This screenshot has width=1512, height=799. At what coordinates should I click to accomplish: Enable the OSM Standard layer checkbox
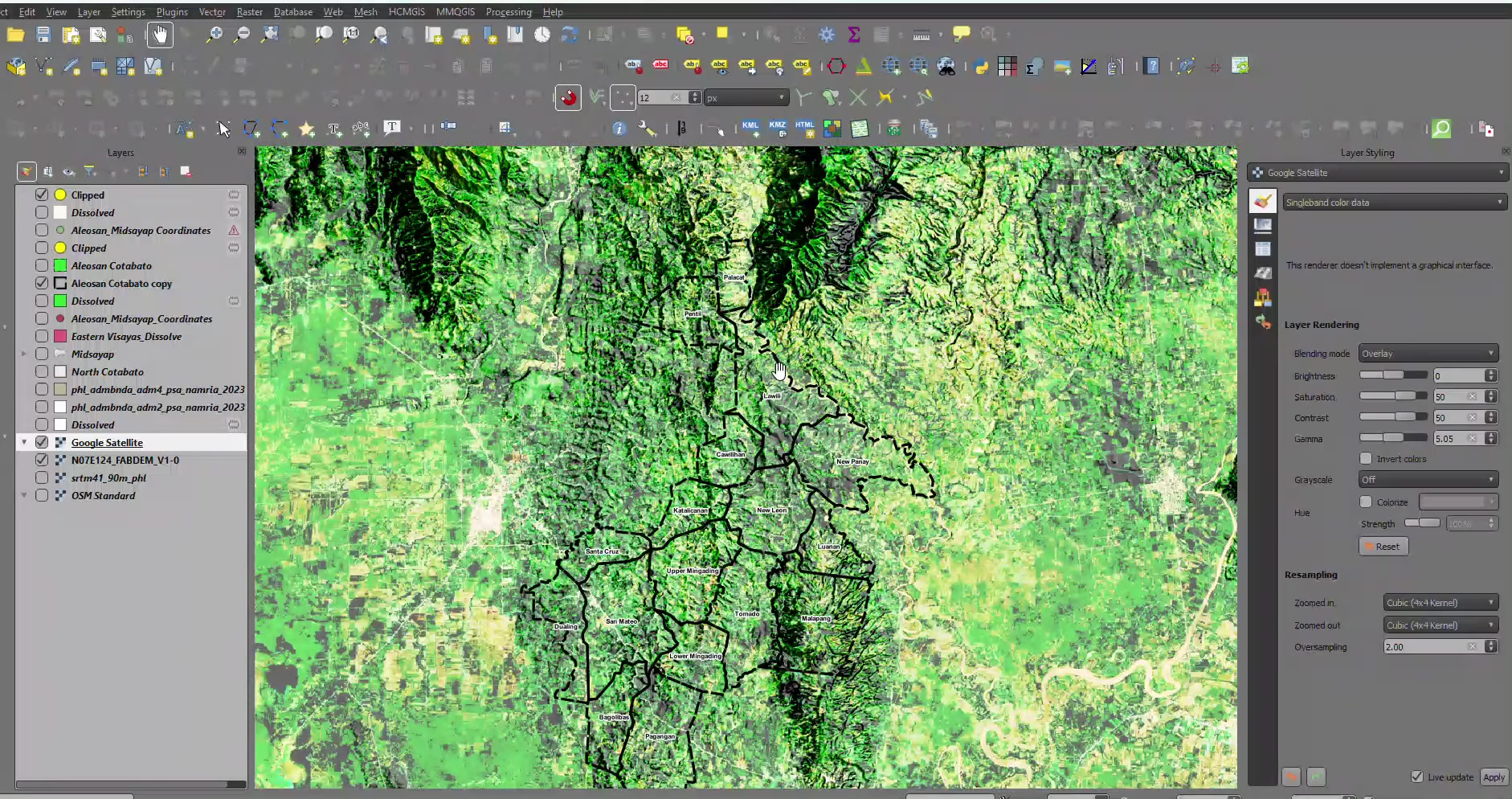(42, 495)
